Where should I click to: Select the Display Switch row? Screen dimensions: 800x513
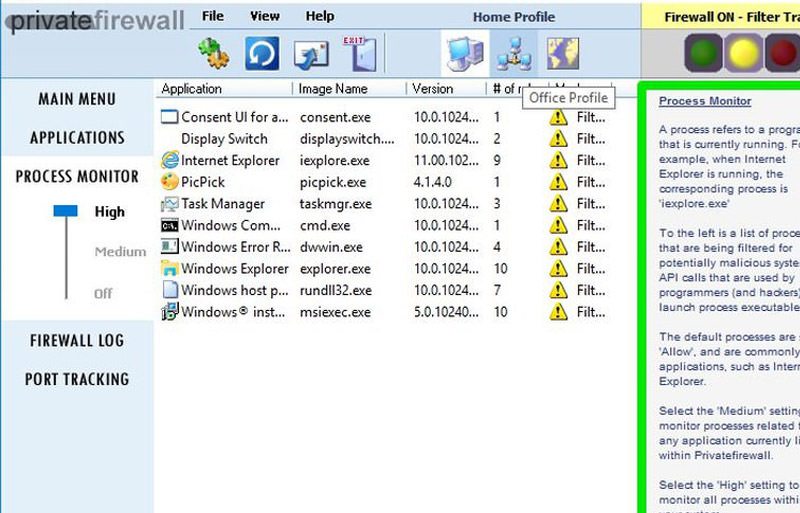383,139
